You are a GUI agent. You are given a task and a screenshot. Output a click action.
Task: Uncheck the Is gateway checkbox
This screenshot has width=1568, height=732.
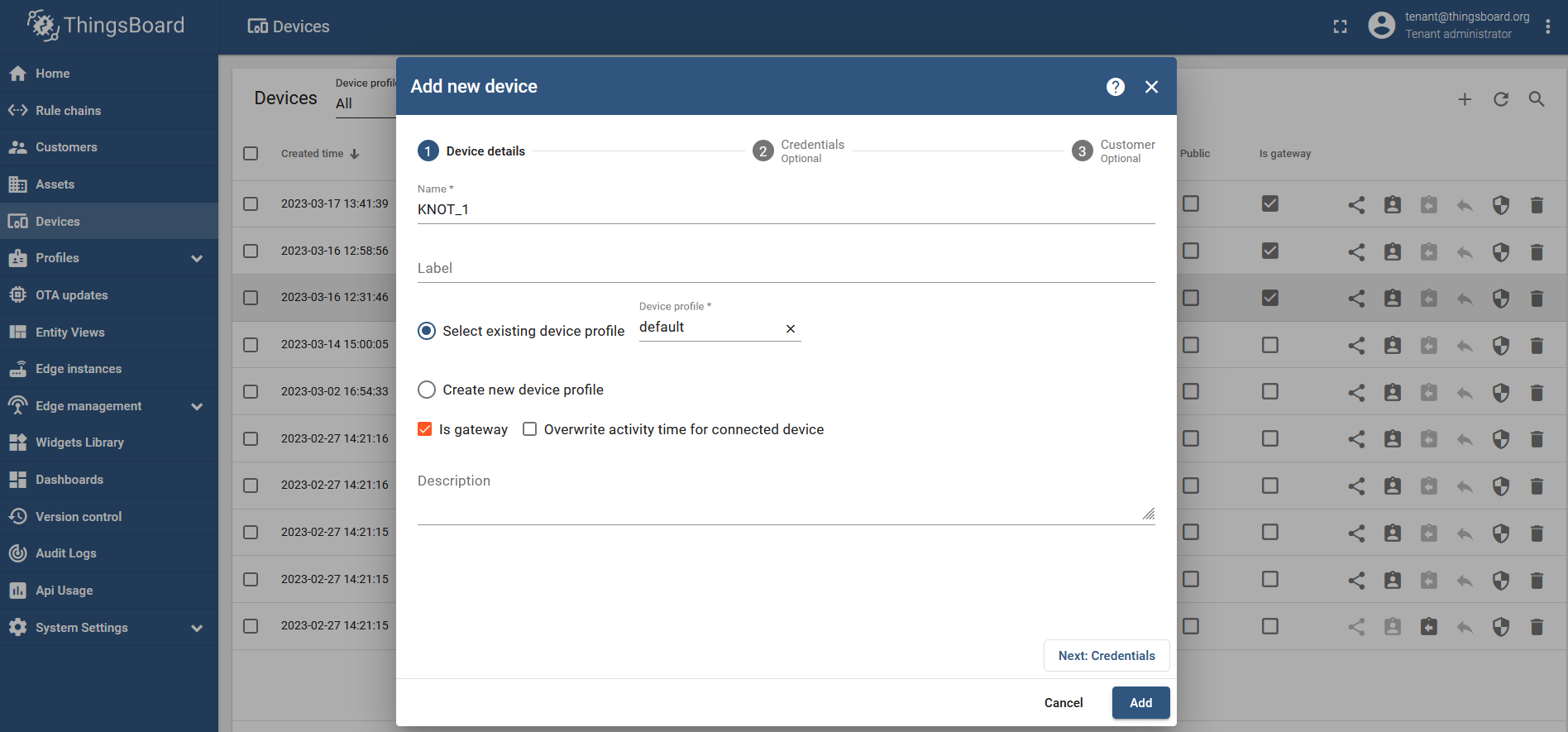[x=425, y=429]
